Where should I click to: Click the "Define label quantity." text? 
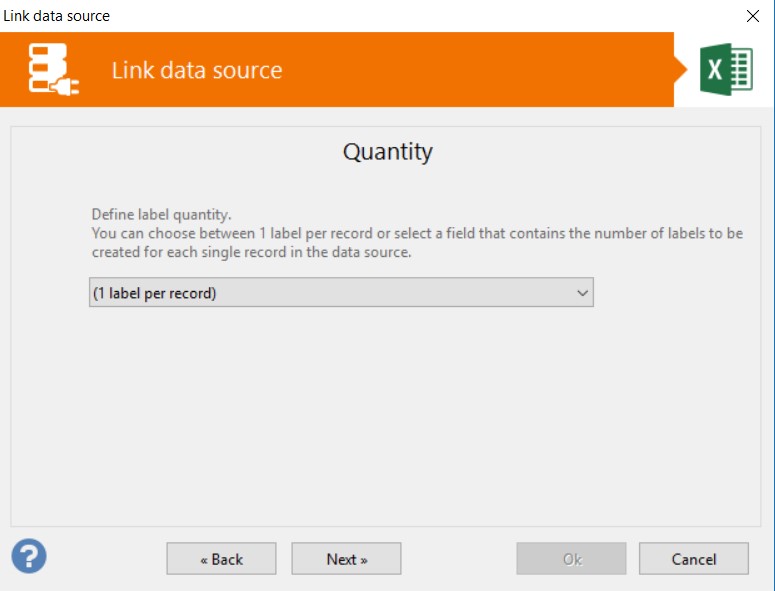(x=161, y=214)
